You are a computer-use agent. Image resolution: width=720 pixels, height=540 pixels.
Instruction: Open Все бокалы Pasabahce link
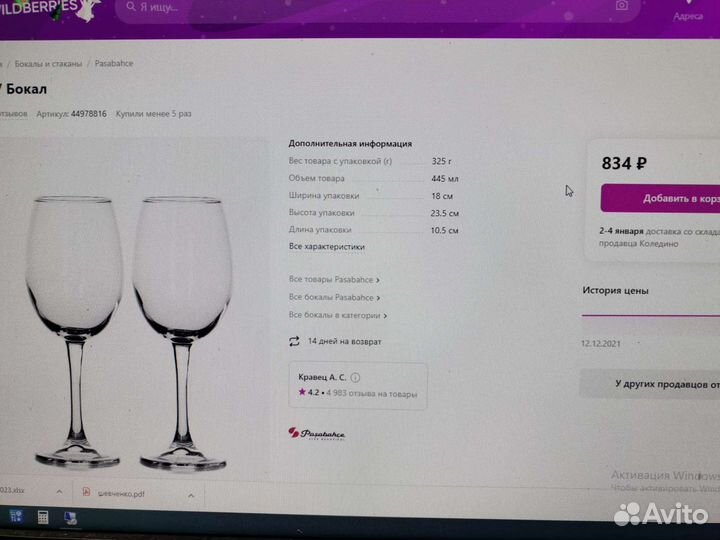tap(334, 298)
